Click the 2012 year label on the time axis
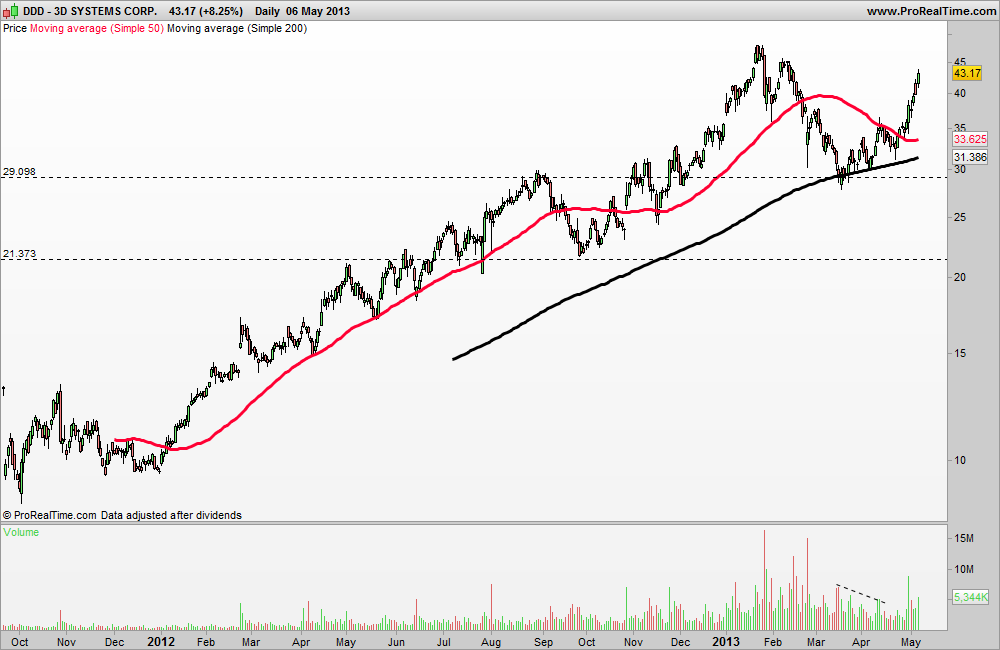The width and height of the screenshot is (1000, 650). 161,641
